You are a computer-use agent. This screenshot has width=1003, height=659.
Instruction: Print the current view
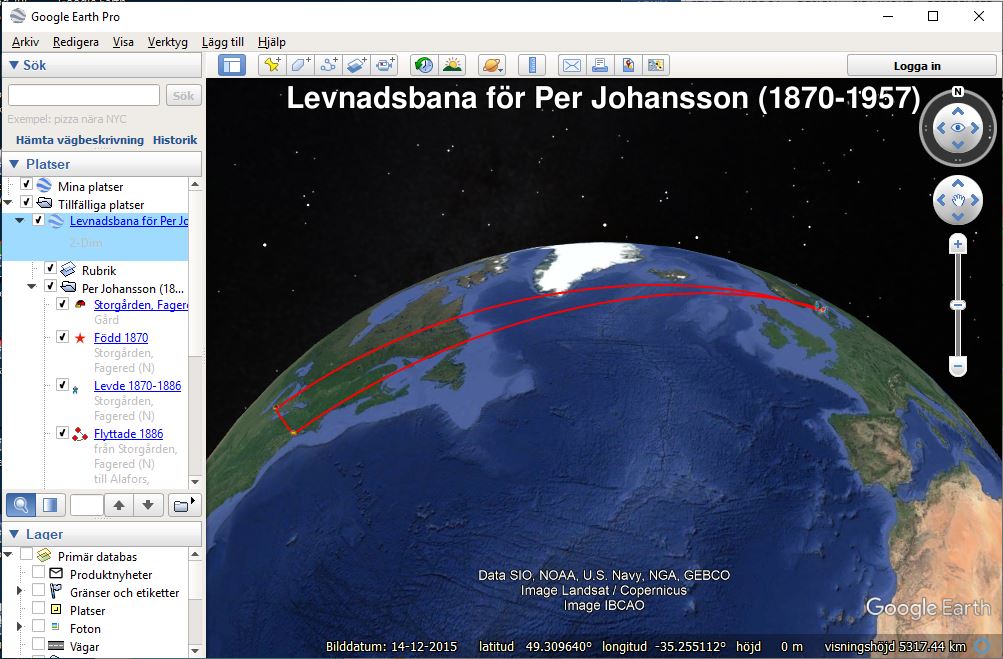[x=600, y=65]
